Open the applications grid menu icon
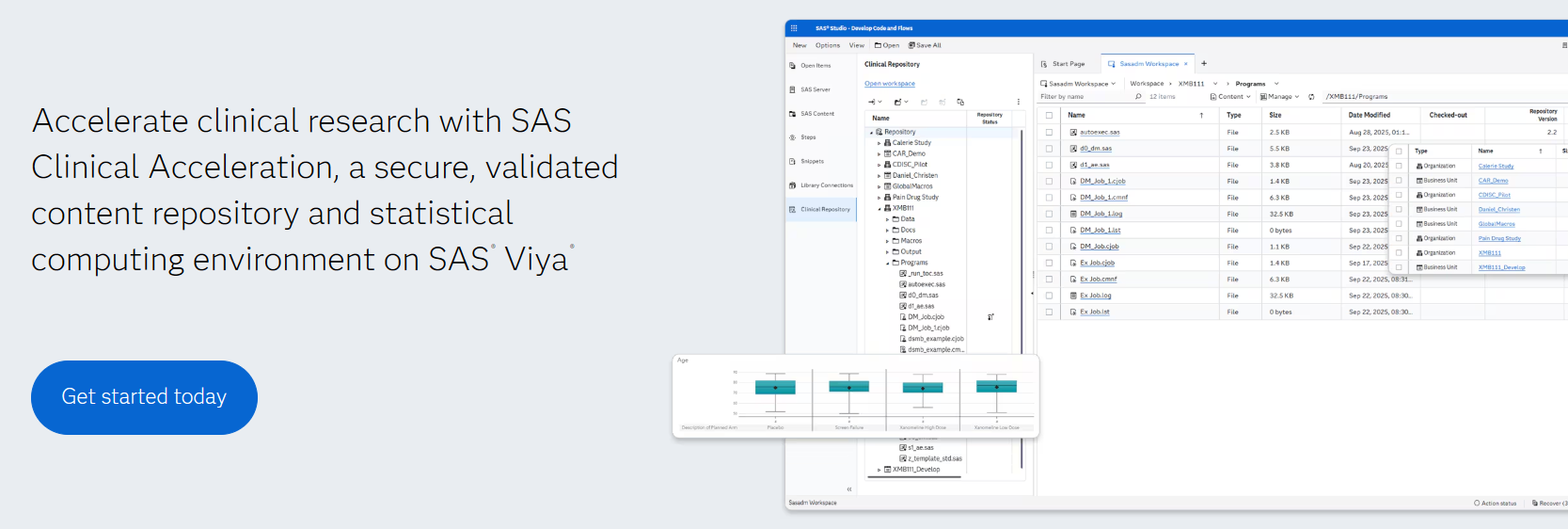 pyautogui.click(x=794, y=28)
